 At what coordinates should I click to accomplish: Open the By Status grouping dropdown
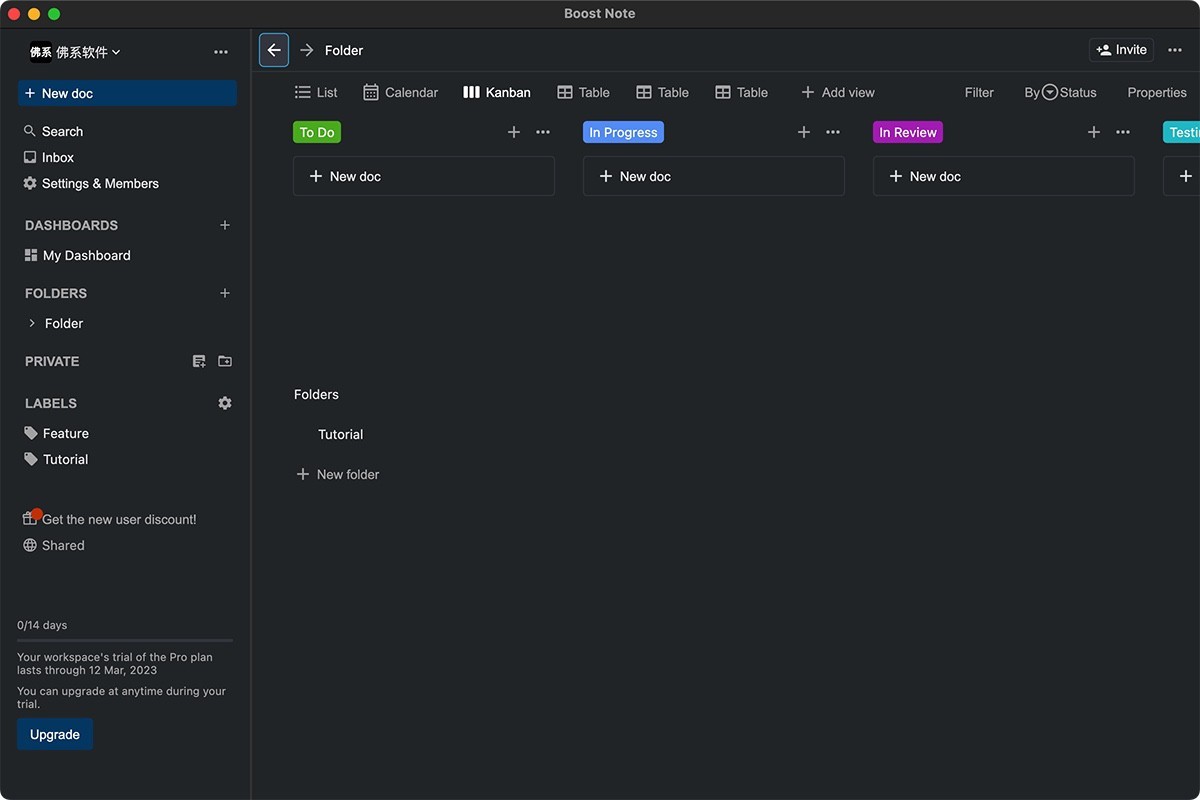coord(1061,92)
